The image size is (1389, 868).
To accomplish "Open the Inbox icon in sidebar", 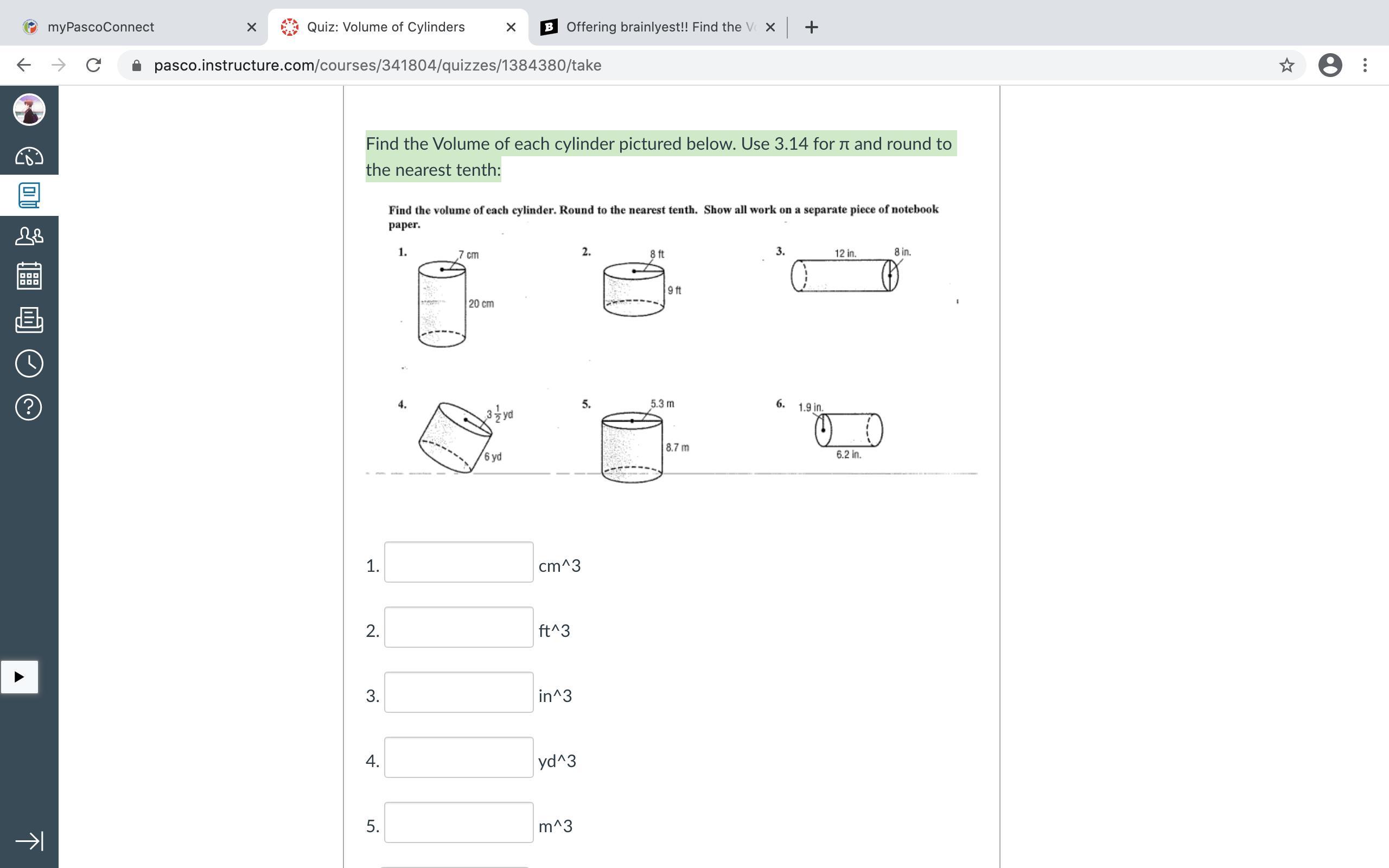I will point(29,320).
